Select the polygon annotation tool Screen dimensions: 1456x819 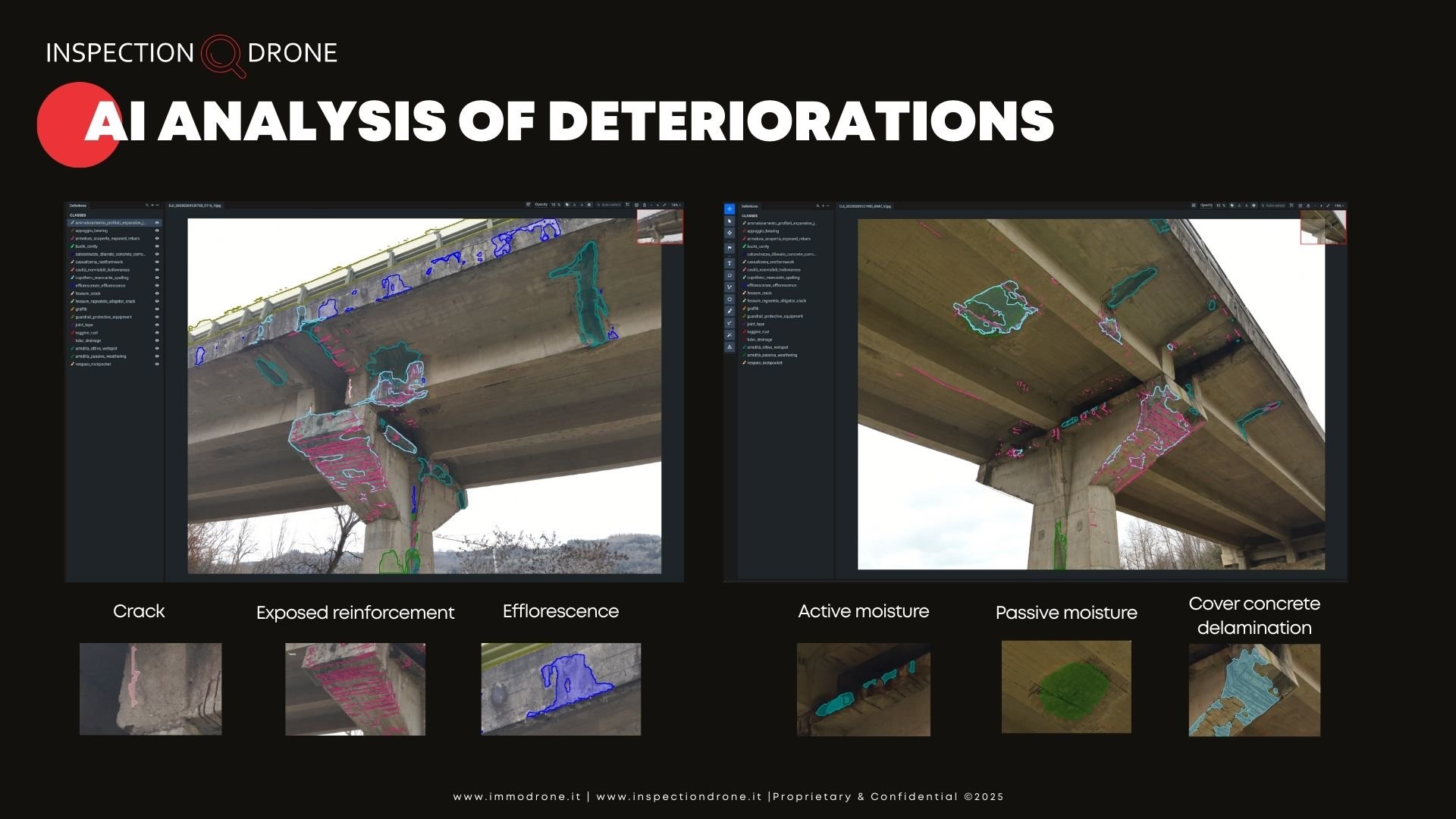[x=730, y=299]
